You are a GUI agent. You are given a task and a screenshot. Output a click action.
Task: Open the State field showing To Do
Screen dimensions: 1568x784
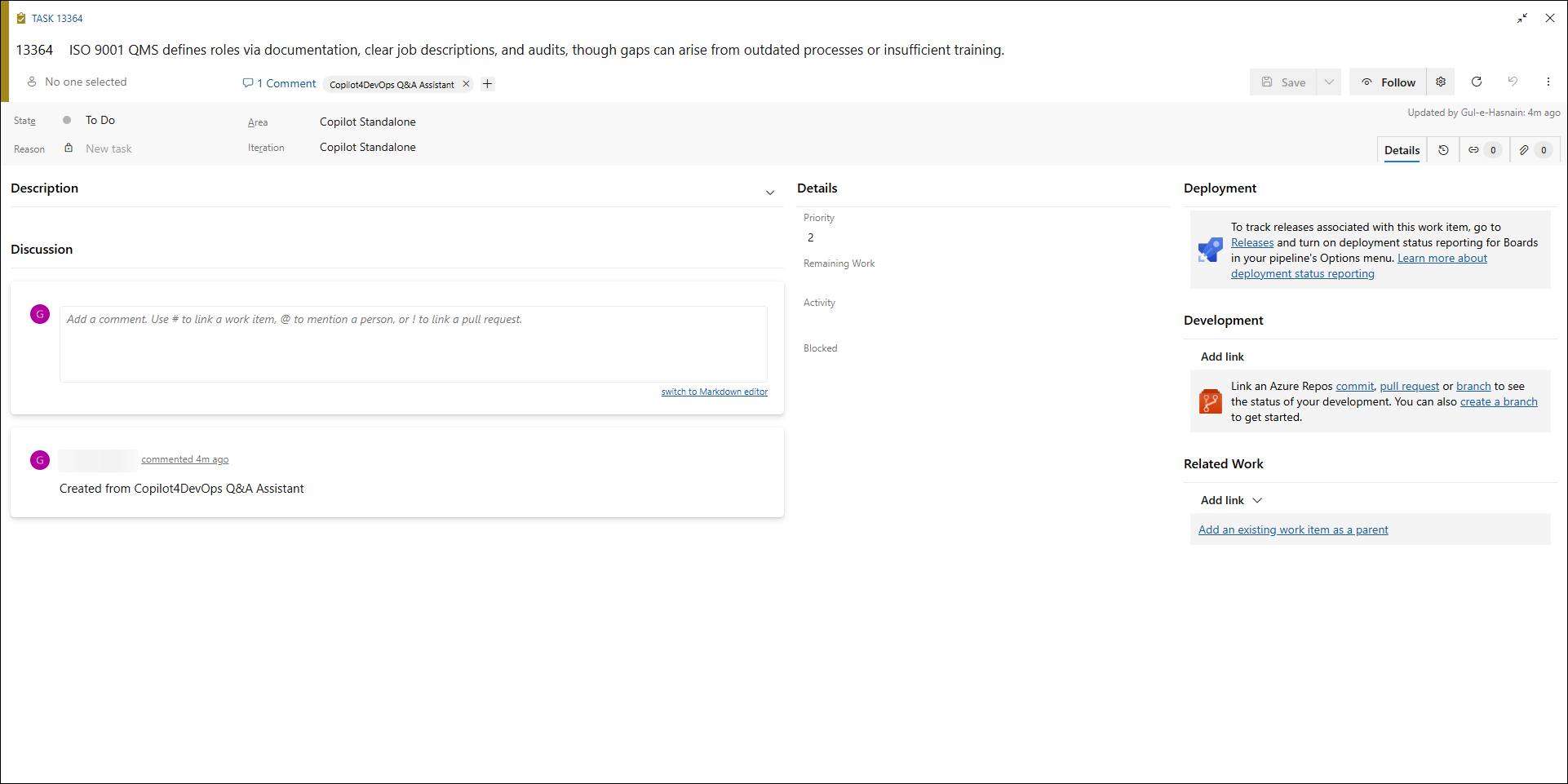tap(100, 121)
